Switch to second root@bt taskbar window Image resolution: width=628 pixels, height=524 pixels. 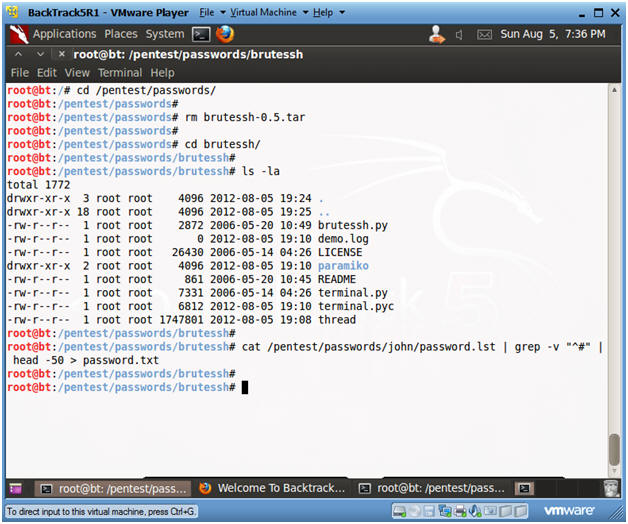433,489
